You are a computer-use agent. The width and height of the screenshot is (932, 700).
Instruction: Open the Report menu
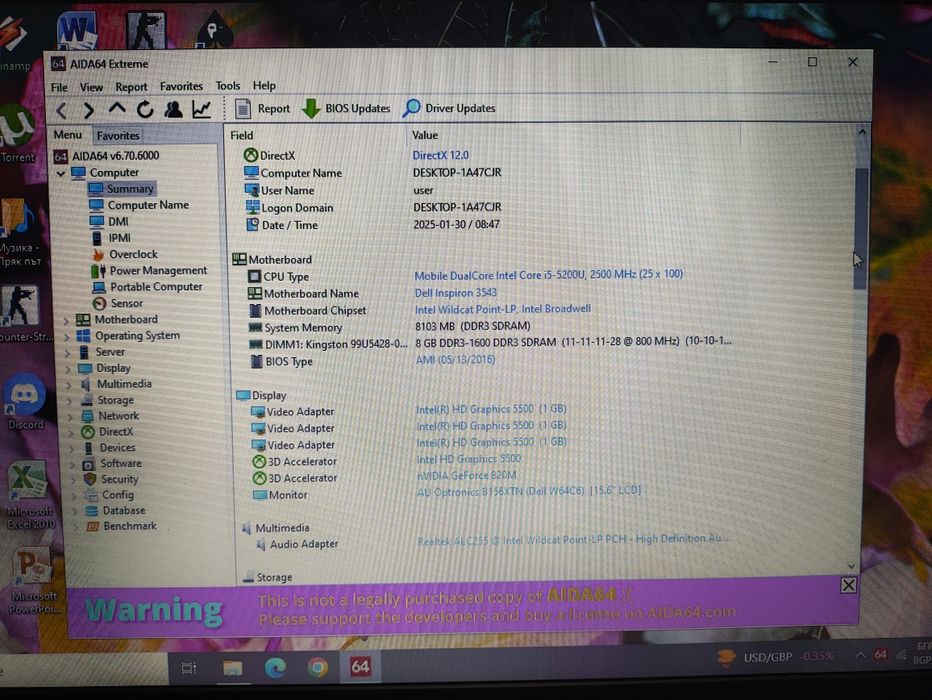tap(131, 87)
